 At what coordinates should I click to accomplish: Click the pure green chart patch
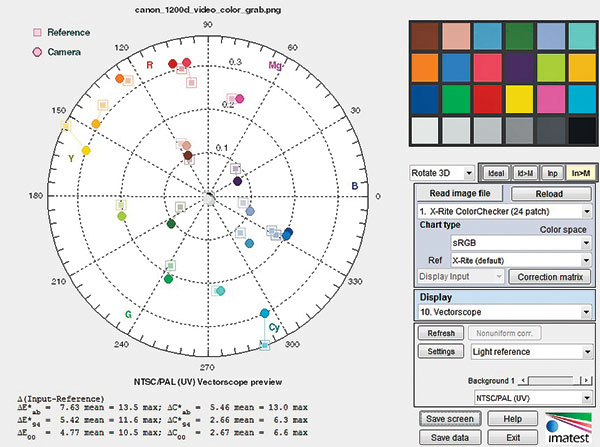[x=456, y=99]
